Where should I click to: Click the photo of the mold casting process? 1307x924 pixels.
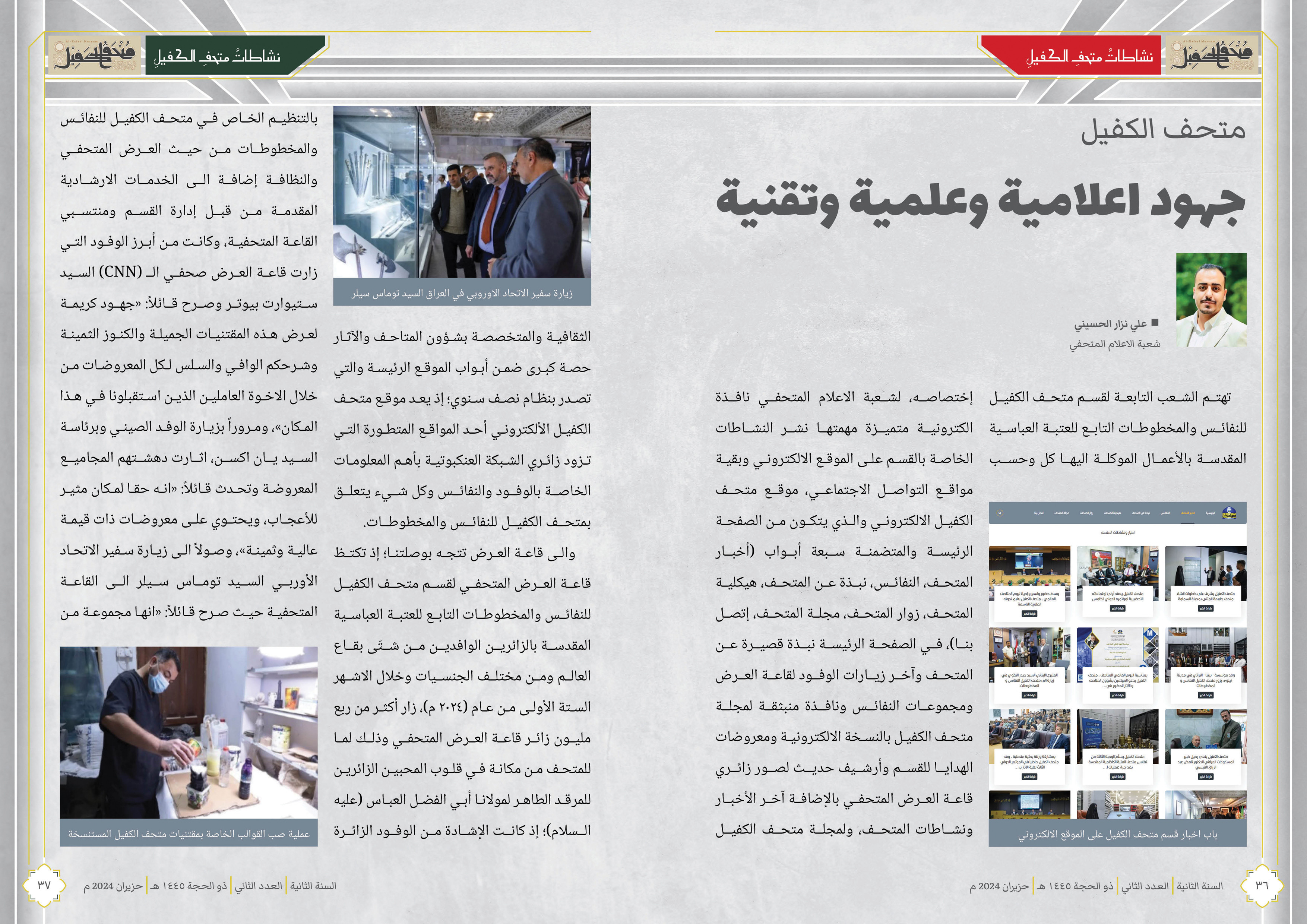189,732
